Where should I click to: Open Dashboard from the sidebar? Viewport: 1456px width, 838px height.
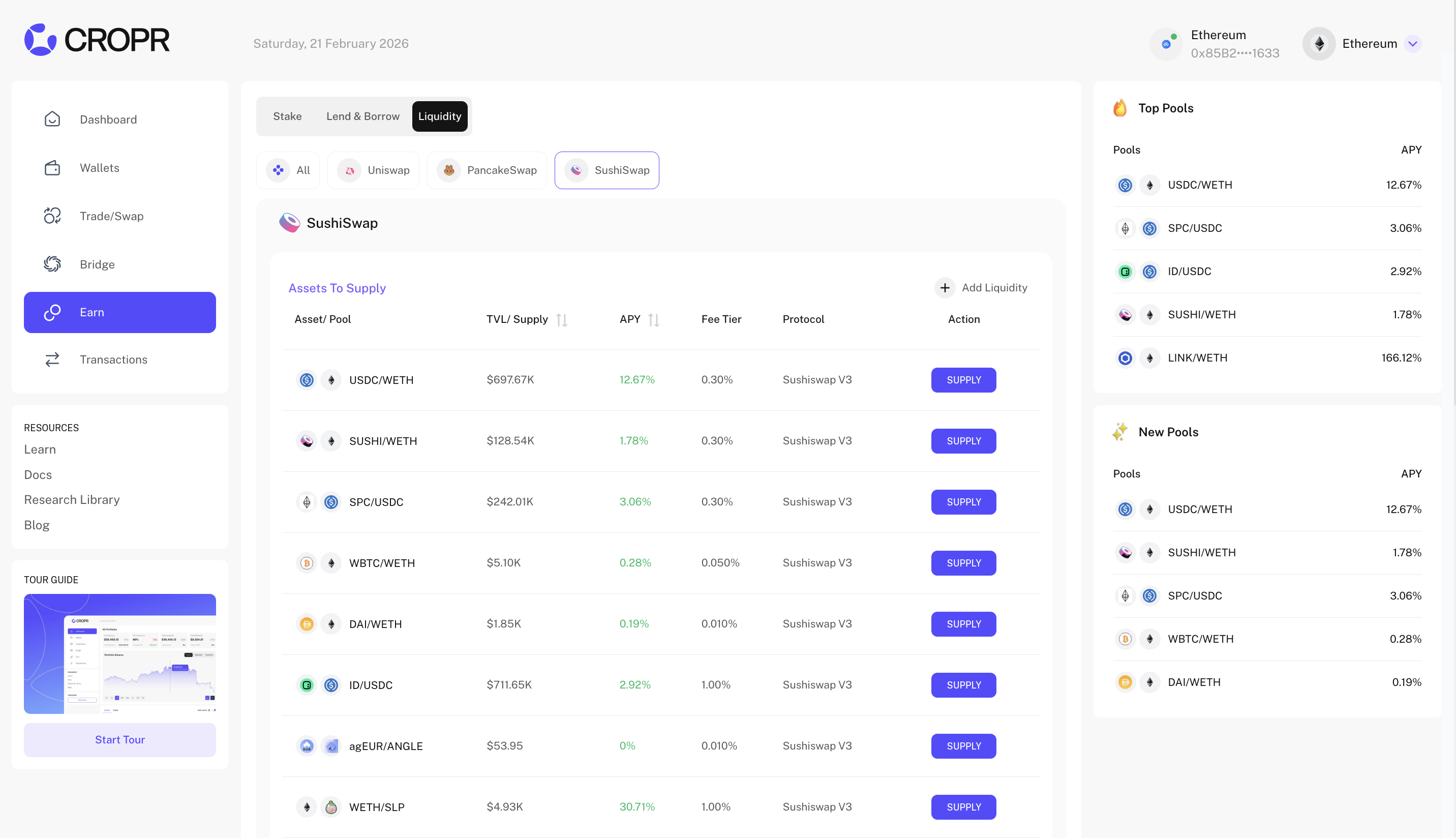pyautogui.click(x=119, y=119)
